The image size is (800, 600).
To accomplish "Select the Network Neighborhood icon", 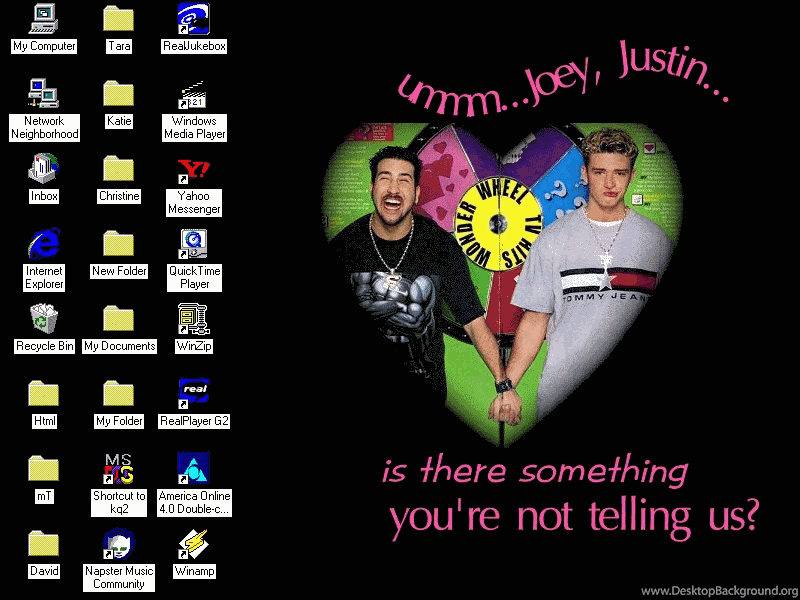I will coord(44,94).
